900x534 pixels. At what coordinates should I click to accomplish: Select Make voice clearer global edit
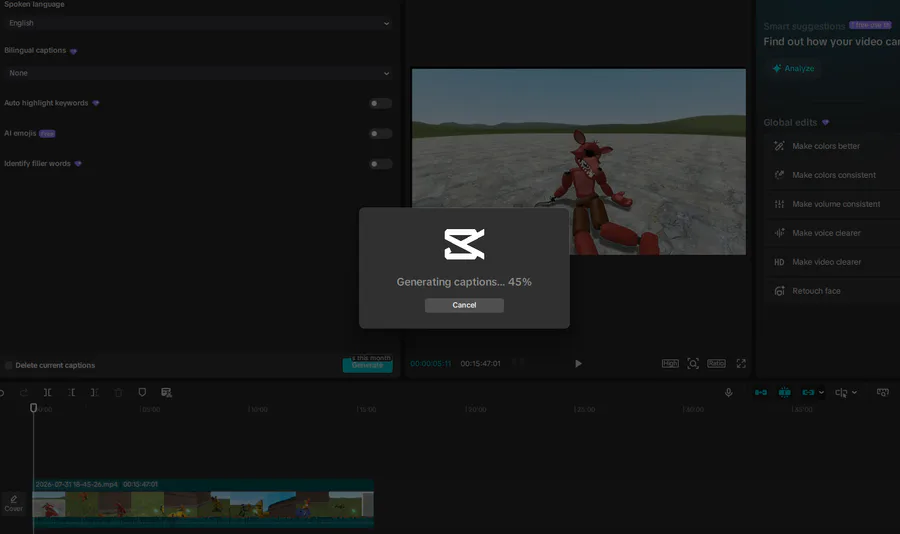tap(832, 233)
